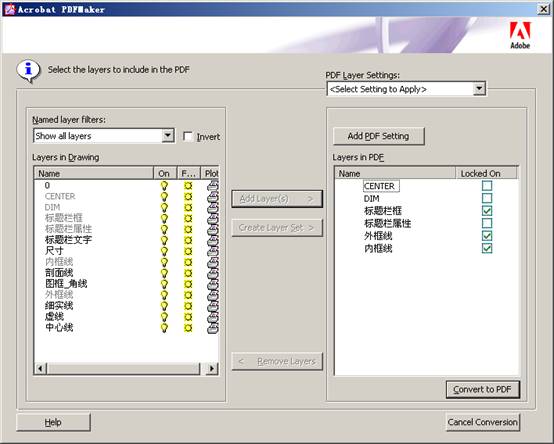The width and height of the screenshot is (554, 444).
Task: Click plot printer icon for 剖面线 layer
Action: pos(213,273)
